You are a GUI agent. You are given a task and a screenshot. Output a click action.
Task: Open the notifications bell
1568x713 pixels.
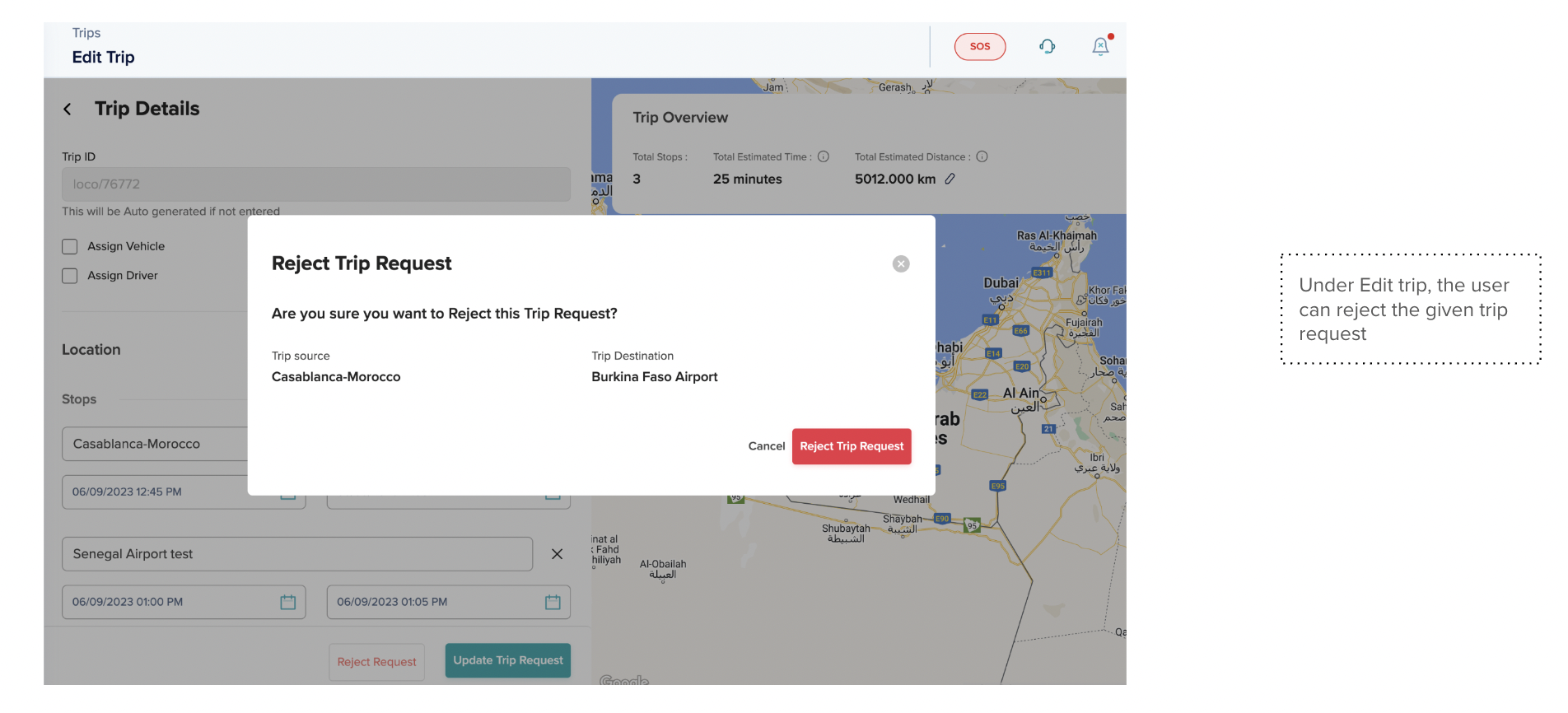[x=1100, y=47]
